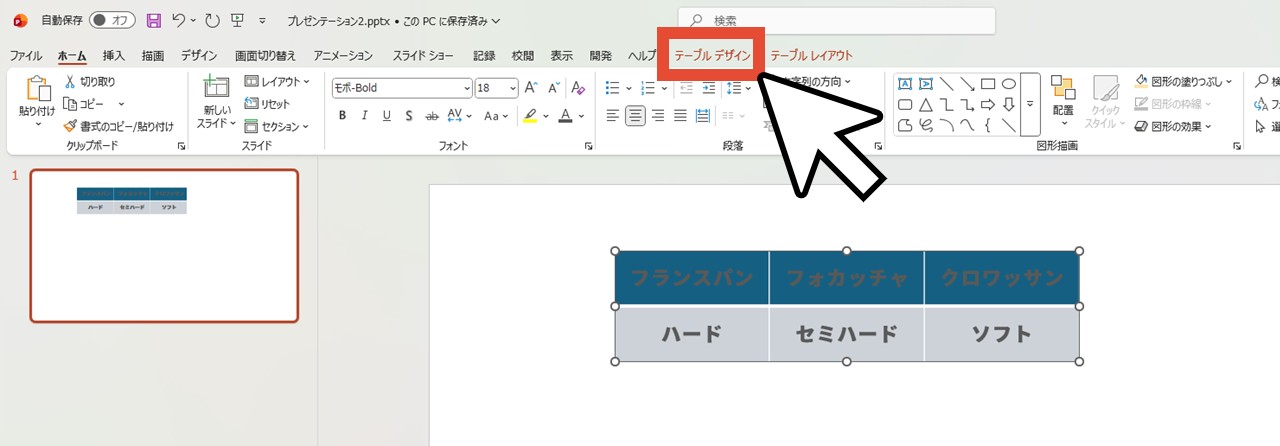Screen dimensions: 1280x446
Task: Open the ファイル tab
Action: pos(26,55)
